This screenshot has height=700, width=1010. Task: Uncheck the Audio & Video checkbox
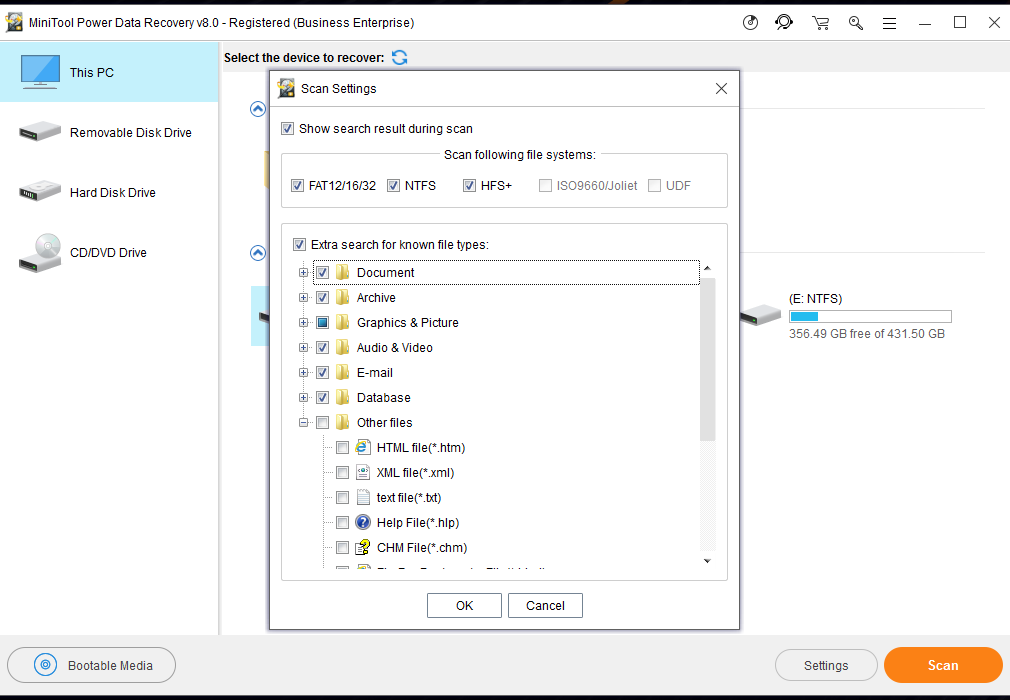click(x=323, y=348)
